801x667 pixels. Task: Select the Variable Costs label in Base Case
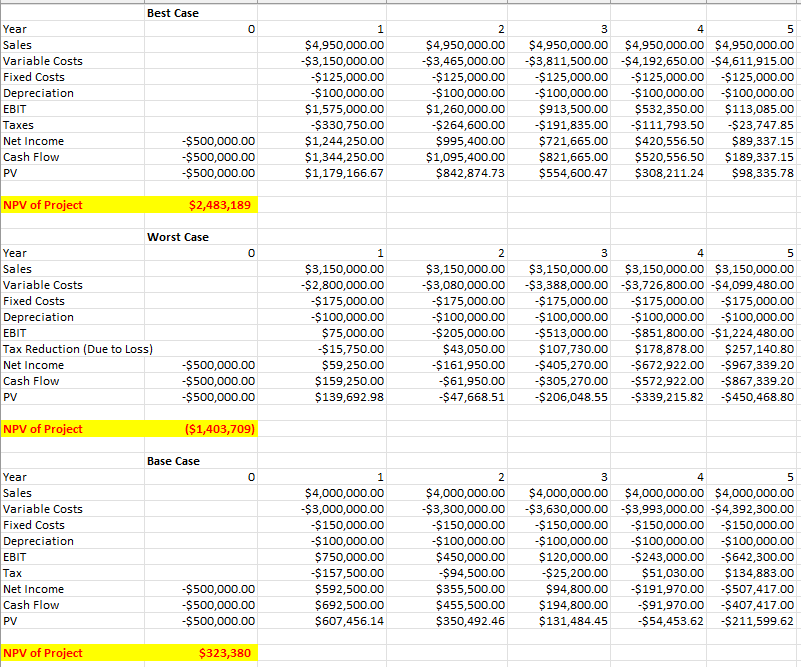click(40, 509)
